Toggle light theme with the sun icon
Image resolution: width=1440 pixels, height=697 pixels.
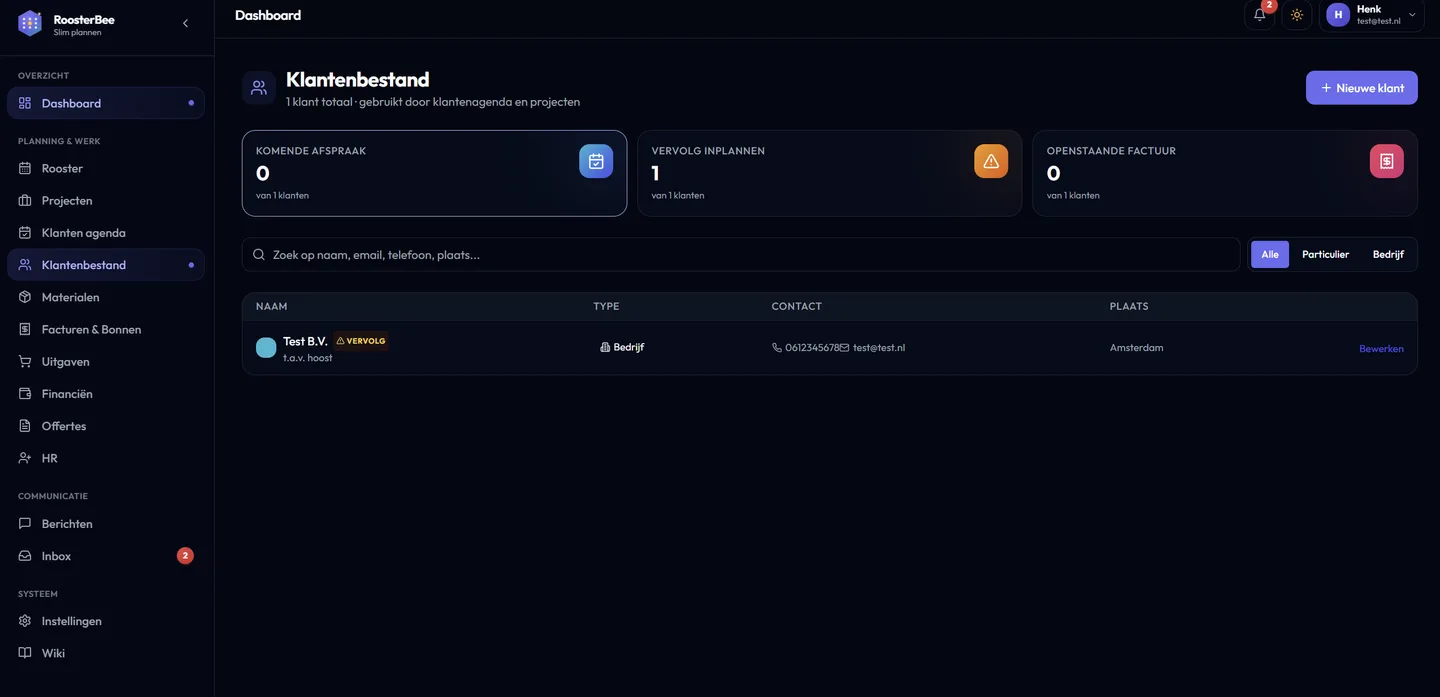pos(1297,15)
